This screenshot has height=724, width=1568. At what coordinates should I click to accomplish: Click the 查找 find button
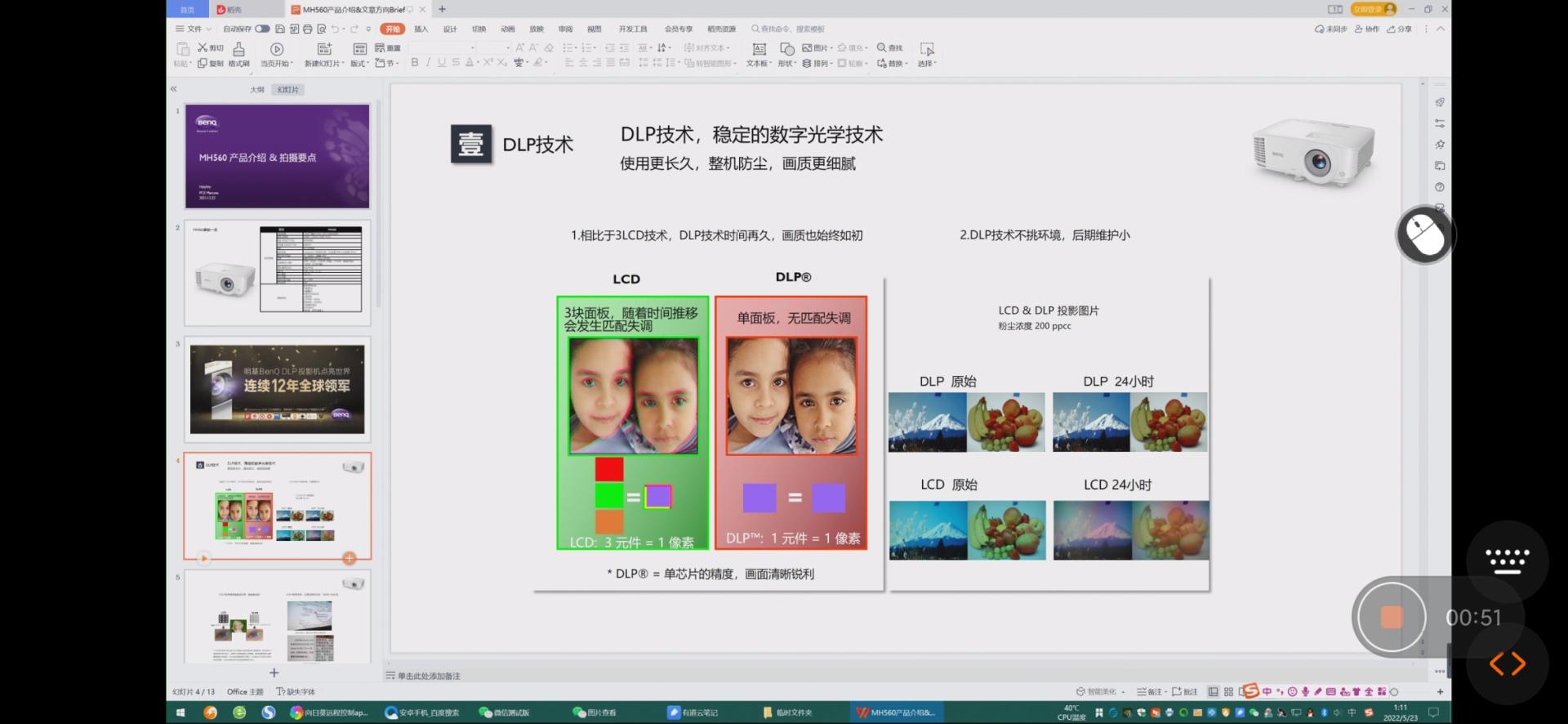pyautogui.click(x=890, y=47)
